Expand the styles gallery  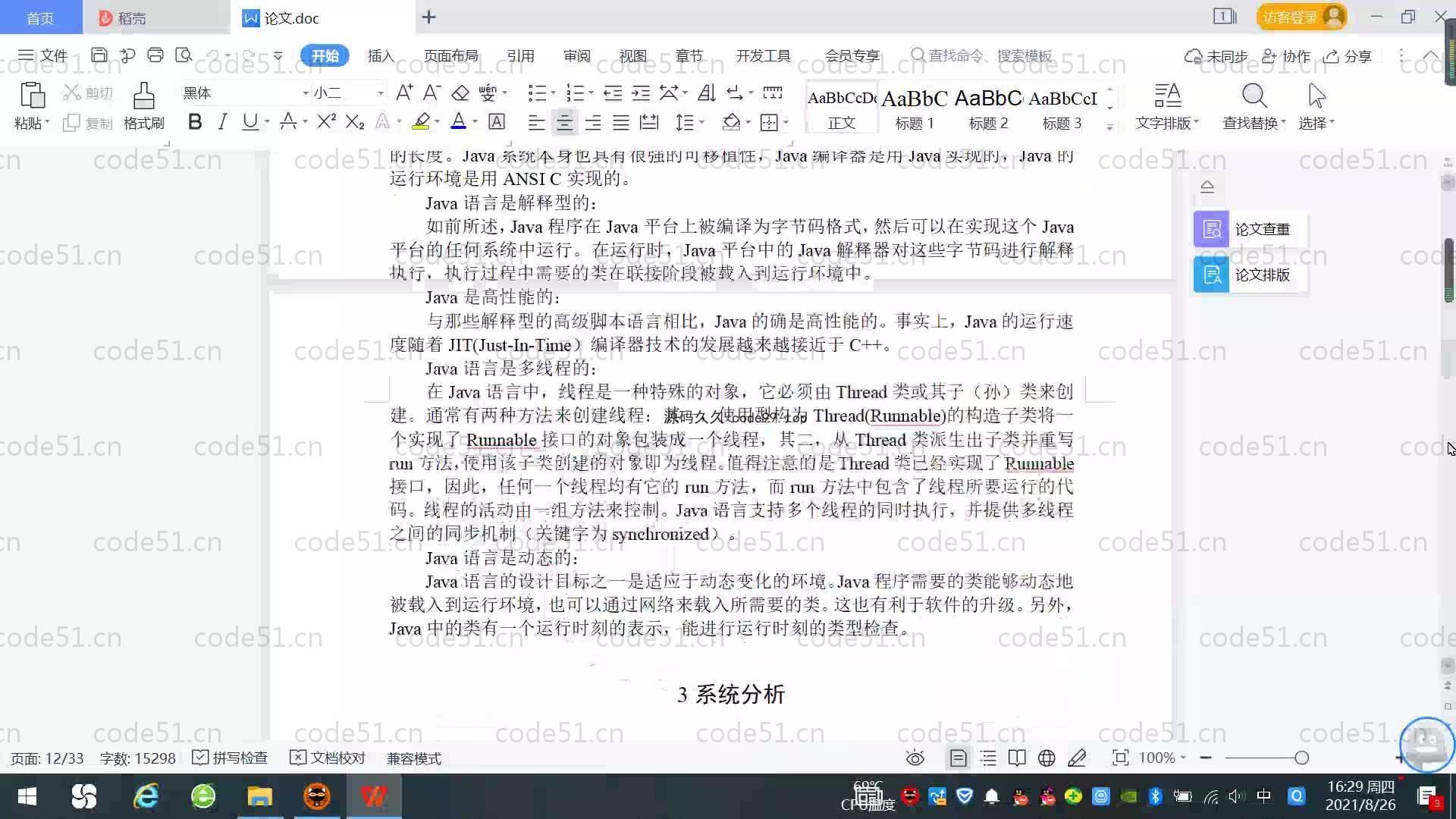[x=1109, y=127]
